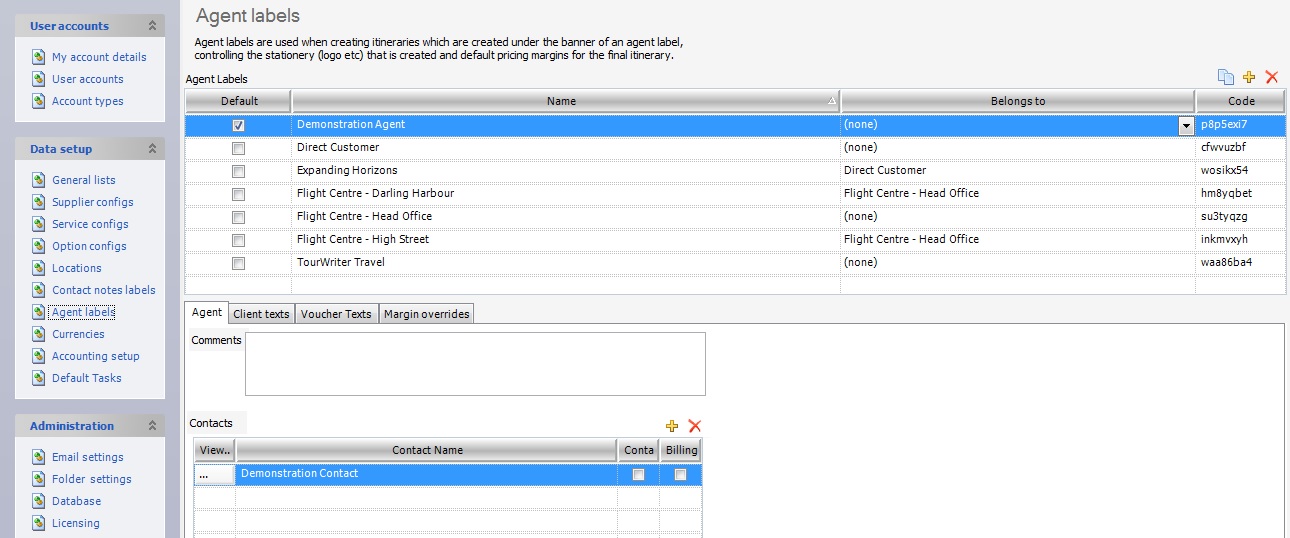Go to My account details
This screenshot has height=538, width=1290.
tap(99, 57)
